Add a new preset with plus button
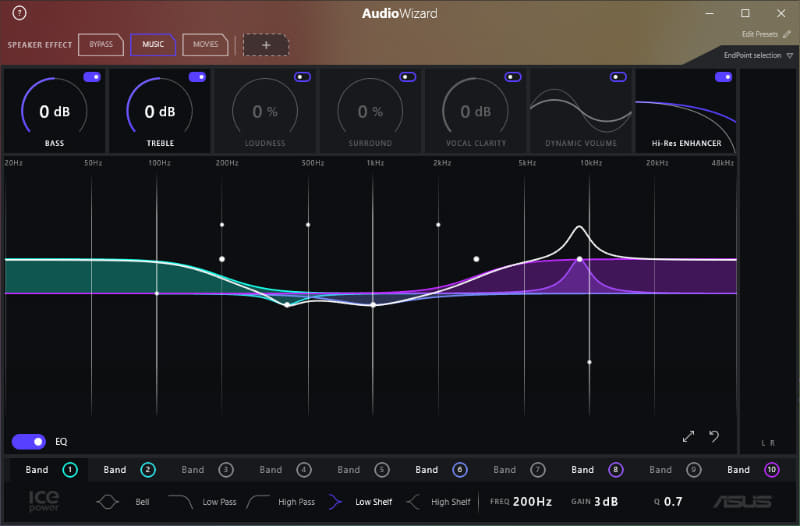The width and height of the screenshot is (800, 526). coord(266,45)
